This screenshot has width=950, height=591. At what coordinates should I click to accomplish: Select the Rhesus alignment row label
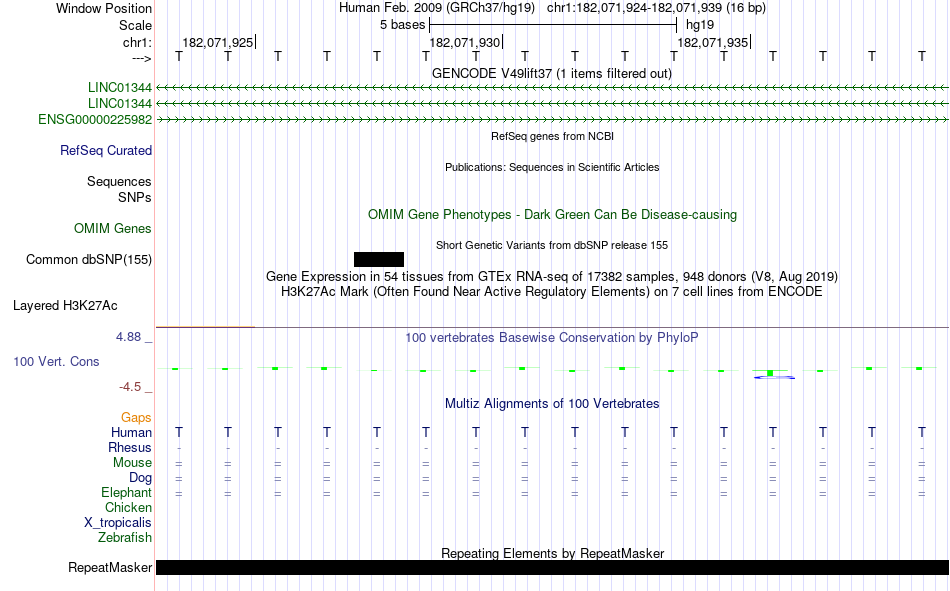[130, 447]
